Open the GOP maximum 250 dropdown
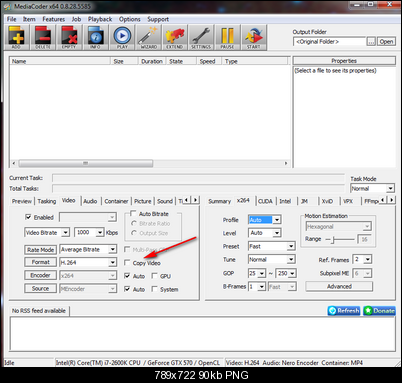 pyautogui.click(x=292, y=273)
